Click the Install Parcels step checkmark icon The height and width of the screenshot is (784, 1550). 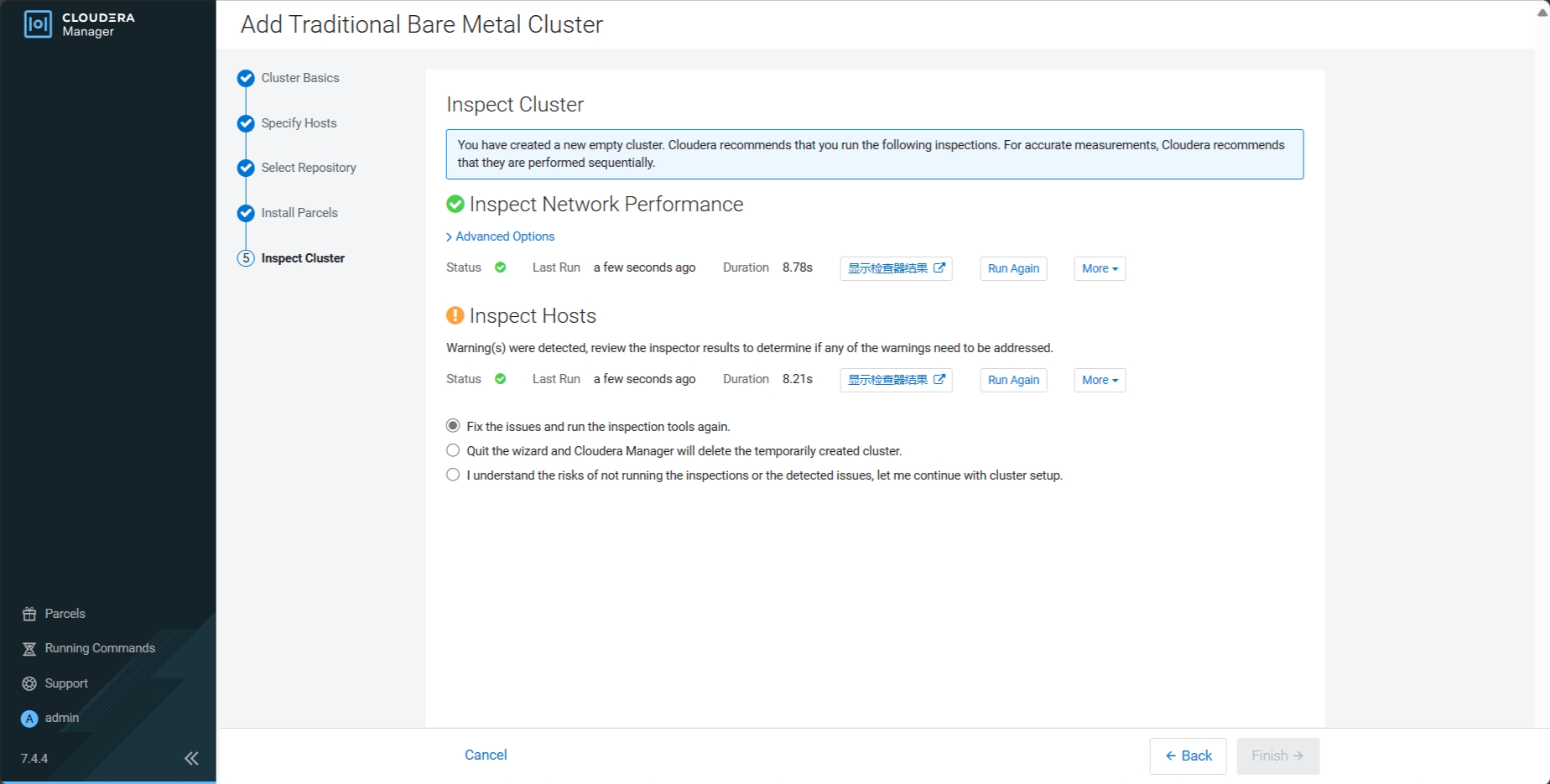pos(246,213)
